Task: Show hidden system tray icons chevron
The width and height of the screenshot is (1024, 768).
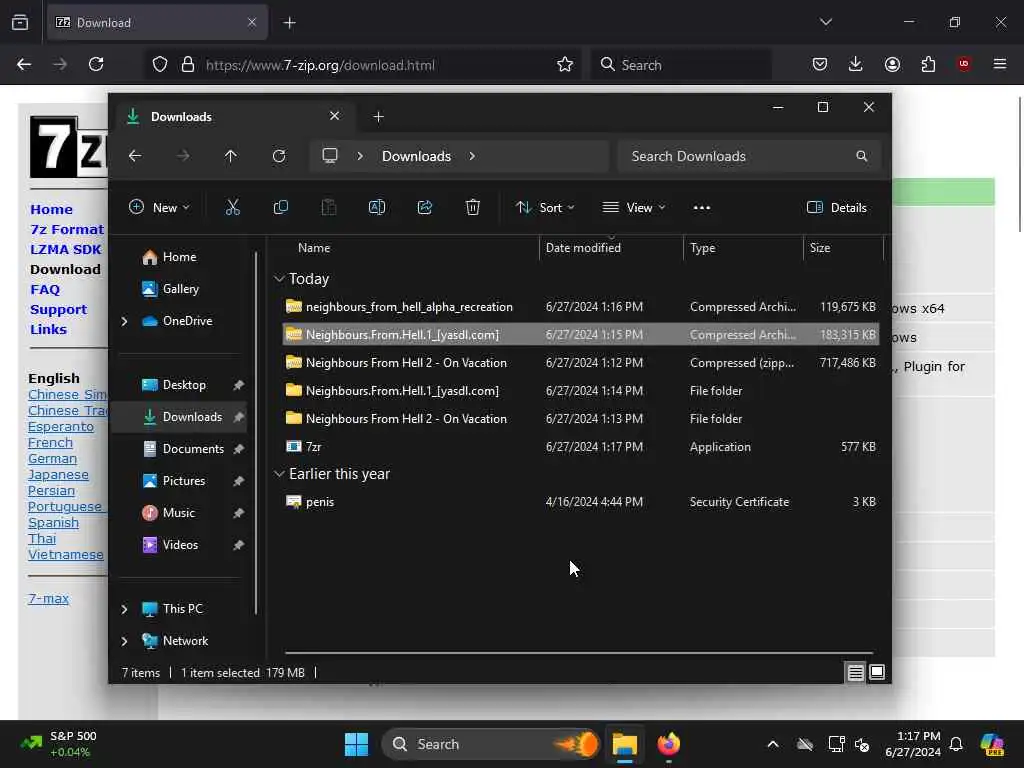Action: [x=773, y=744]
